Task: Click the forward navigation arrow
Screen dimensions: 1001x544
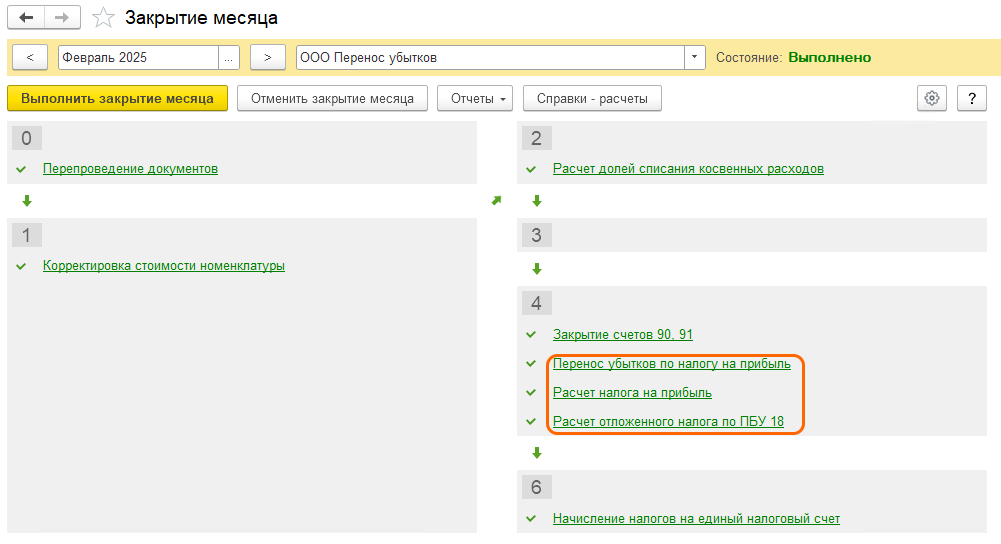Action: [x=61, y=18]
